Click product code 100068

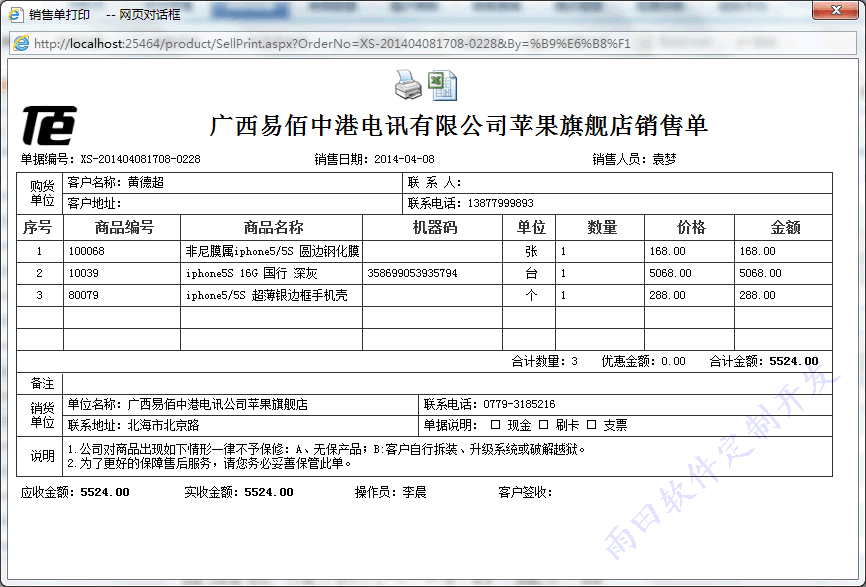86,251
